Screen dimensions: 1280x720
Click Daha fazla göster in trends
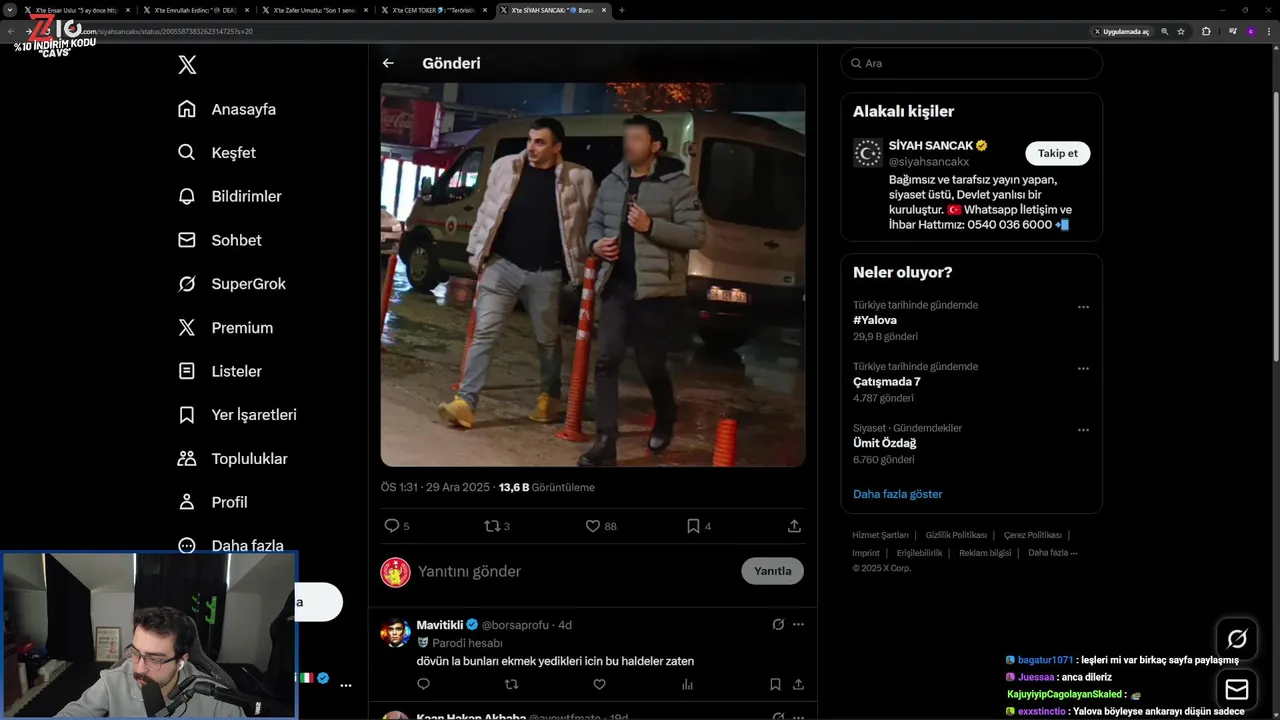tap(897, 494)
